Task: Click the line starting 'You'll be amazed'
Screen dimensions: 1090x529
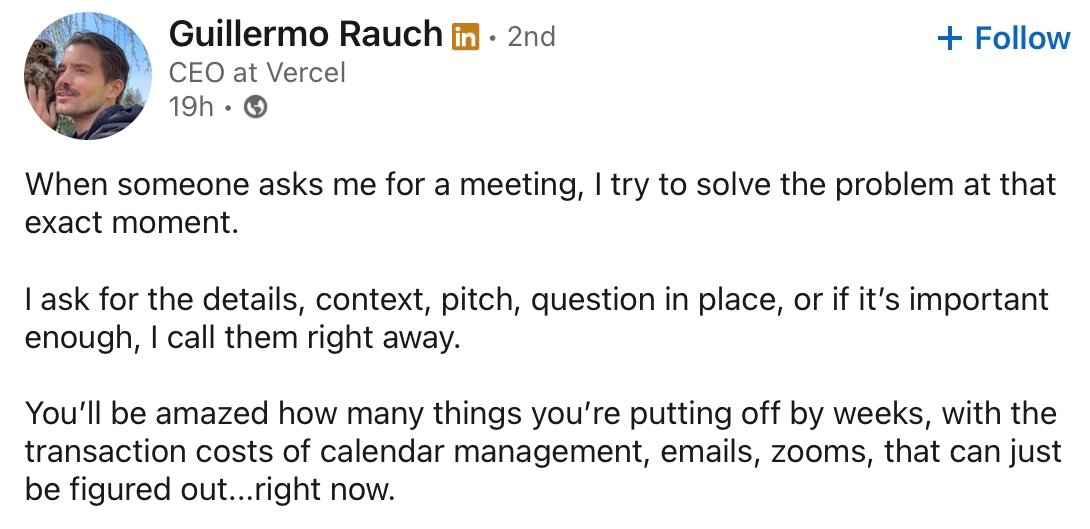Action: point(541,414)
